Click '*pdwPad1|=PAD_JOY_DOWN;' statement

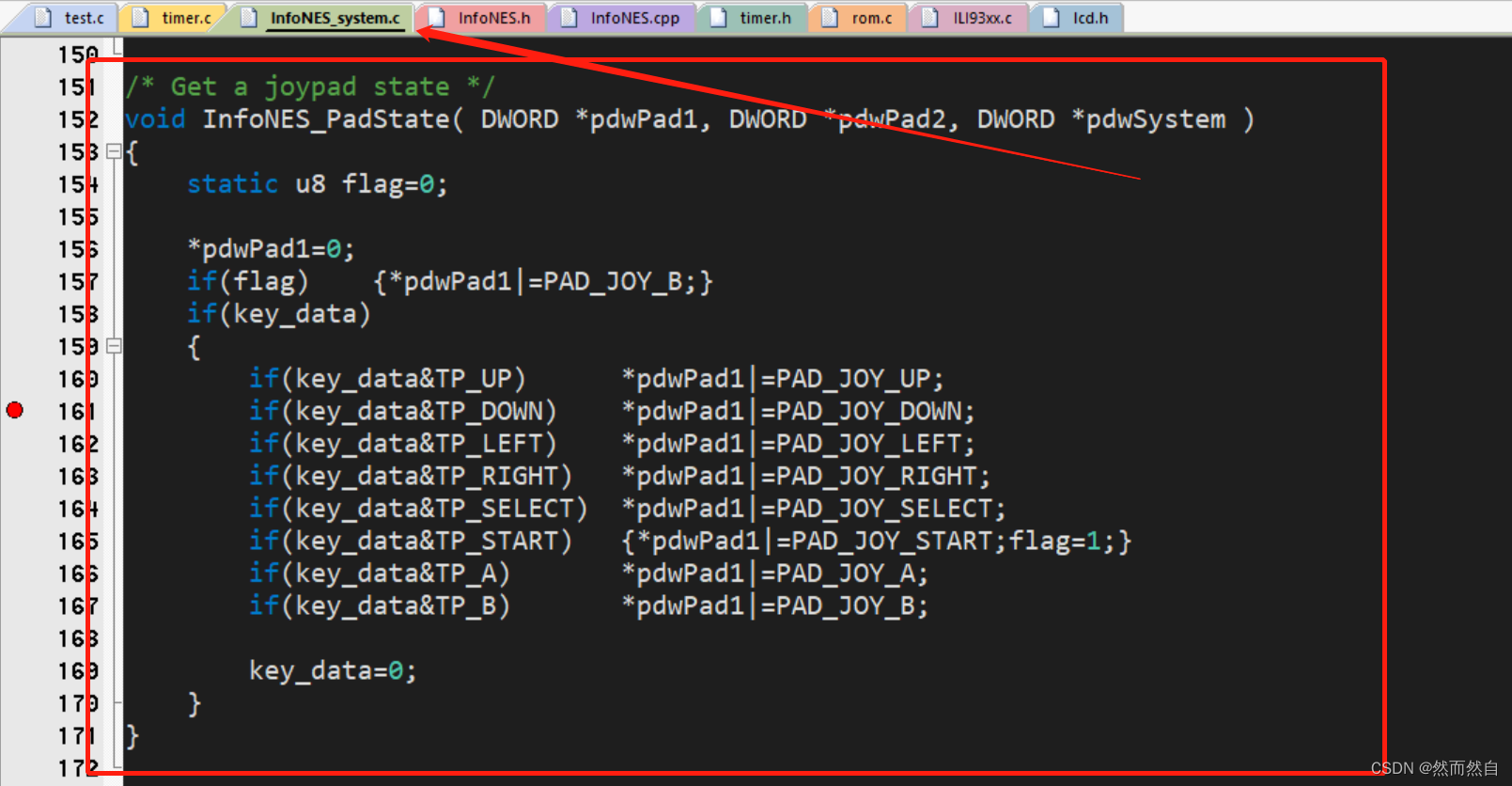[x=799, y=411]
